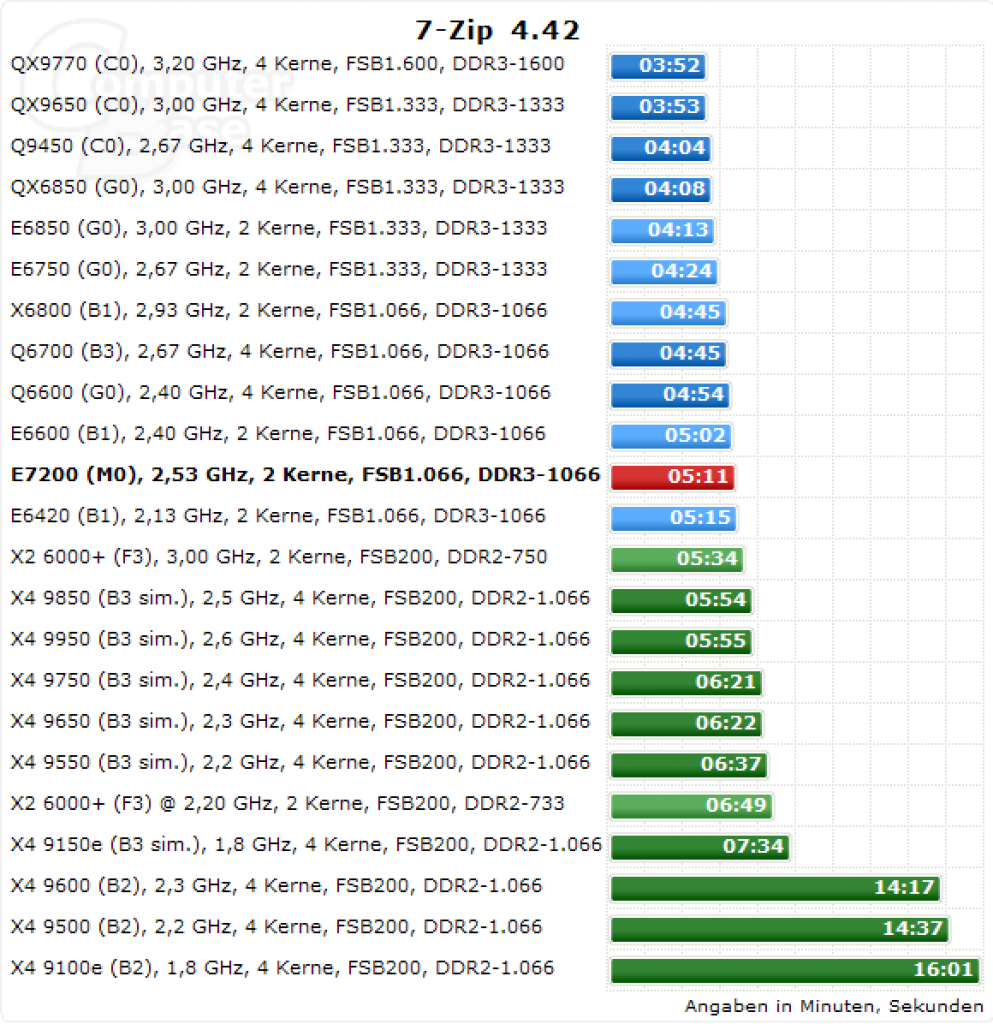Click the dark green 06:21 bar
993x1024 pixels.
[x=687, y=683]
